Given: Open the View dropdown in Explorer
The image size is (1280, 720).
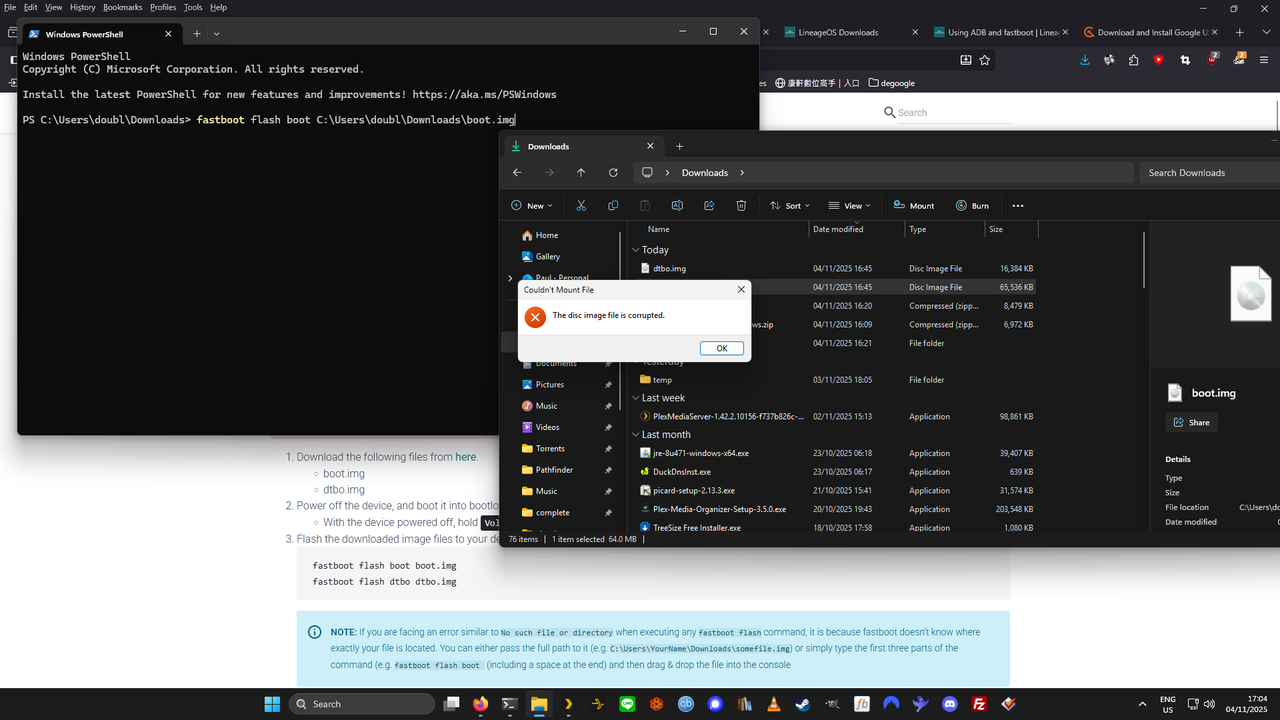Looking at the screenshot, I should pos(848,205).
